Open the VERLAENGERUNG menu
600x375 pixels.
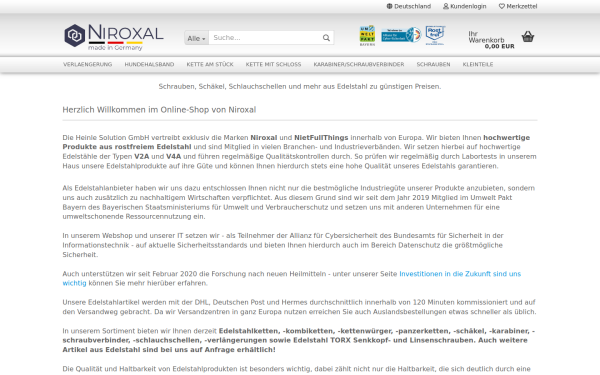(88, 64)
